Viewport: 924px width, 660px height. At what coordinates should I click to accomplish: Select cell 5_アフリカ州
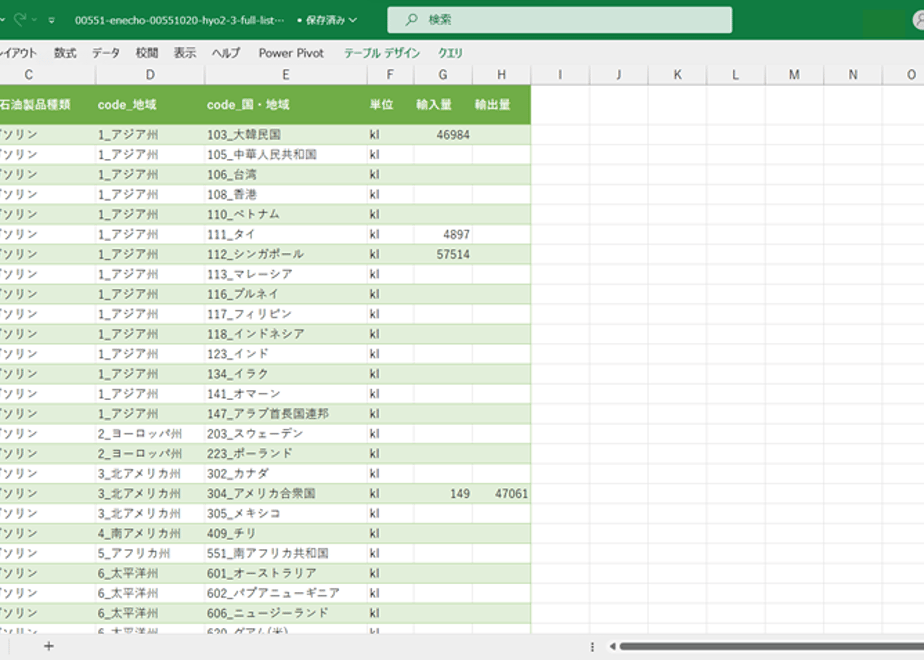[x=150, y=553]
